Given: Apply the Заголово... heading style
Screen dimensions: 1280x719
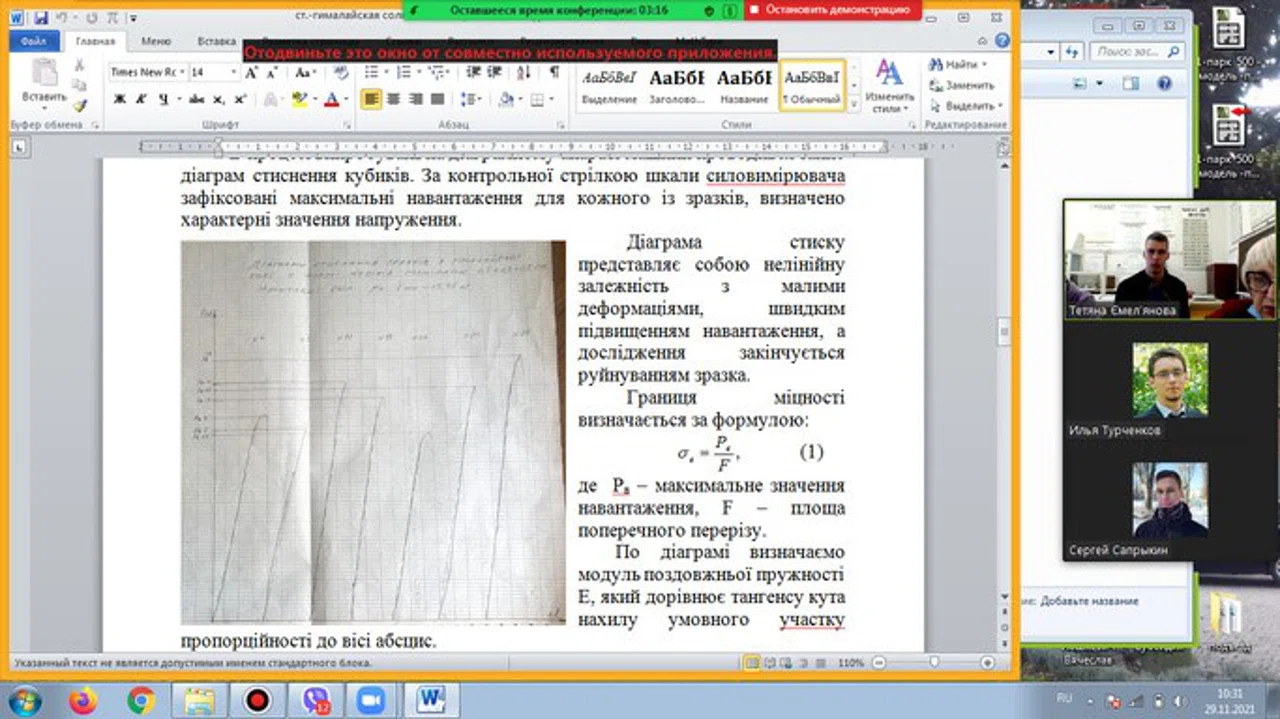Looking at the screenshot, I should [676, 85].
